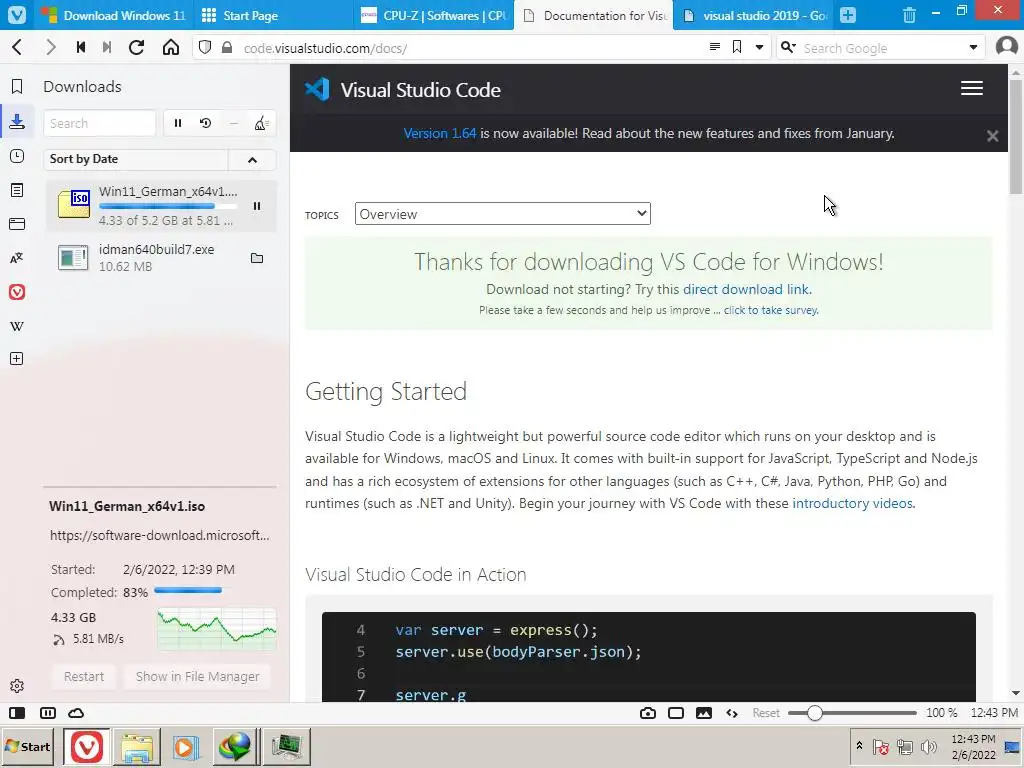Adjust the page zoom slider
The height and width of the screenshot is (768, 1024).
tap(852, 712)
